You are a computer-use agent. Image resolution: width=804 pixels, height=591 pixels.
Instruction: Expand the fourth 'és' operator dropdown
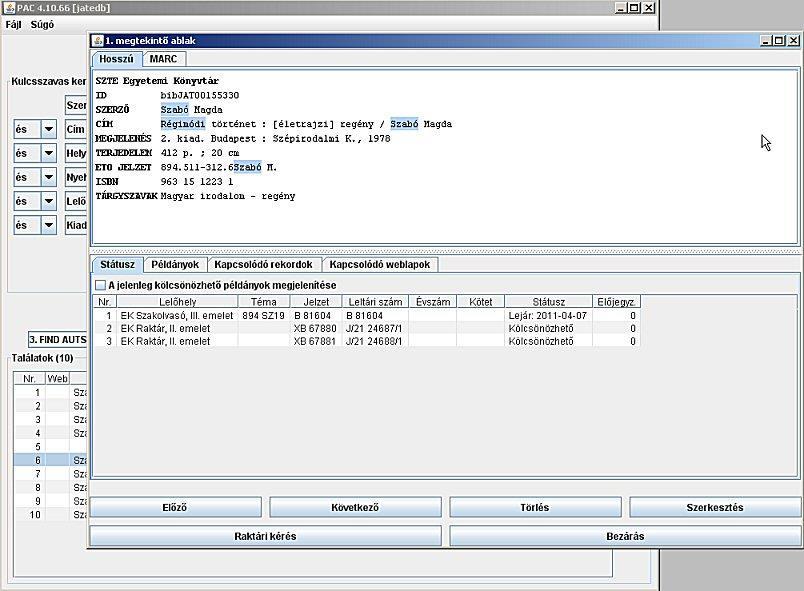49,201
